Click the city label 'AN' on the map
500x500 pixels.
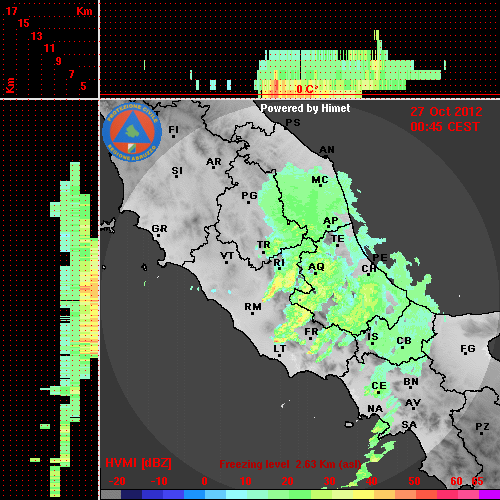pyautogui.click(x=327, y=150)
